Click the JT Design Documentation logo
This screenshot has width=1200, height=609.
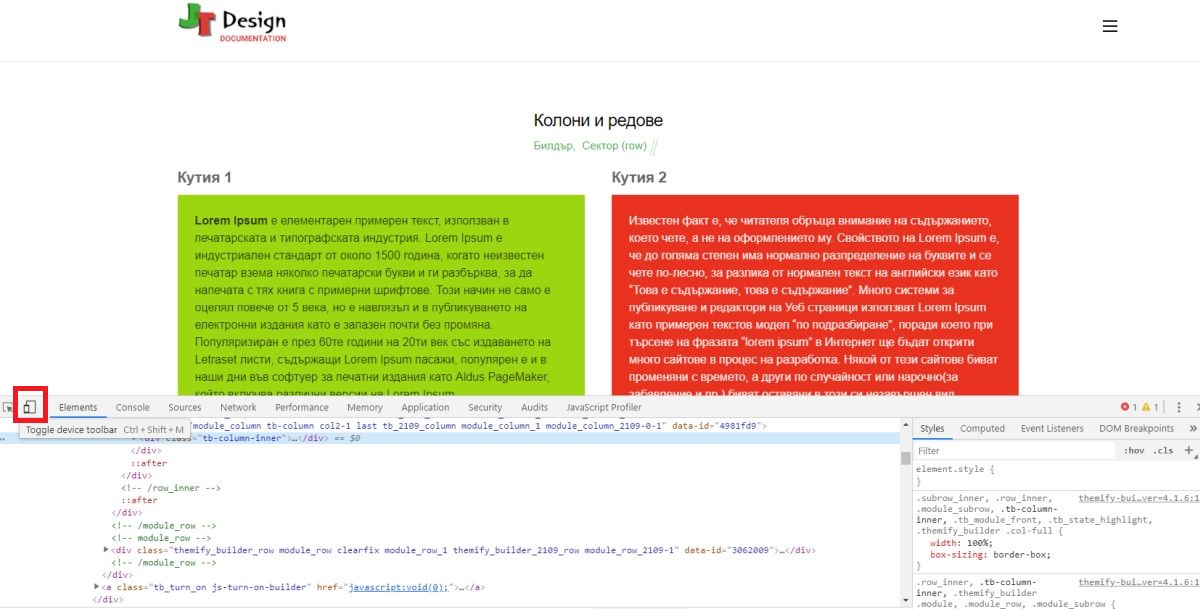232,23
